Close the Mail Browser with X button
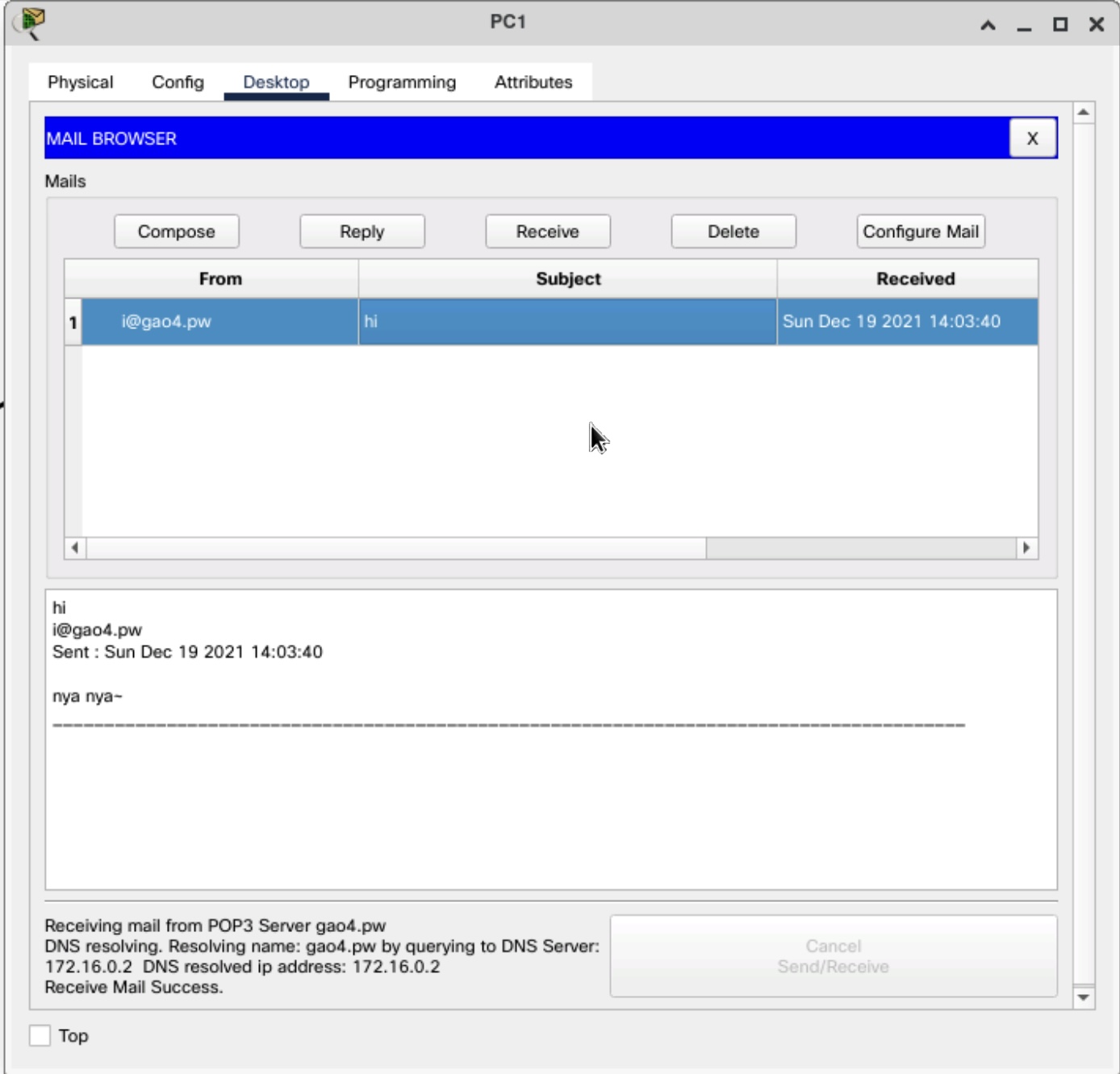This screenshot has width=1120, height=1074. point(1032,138)
